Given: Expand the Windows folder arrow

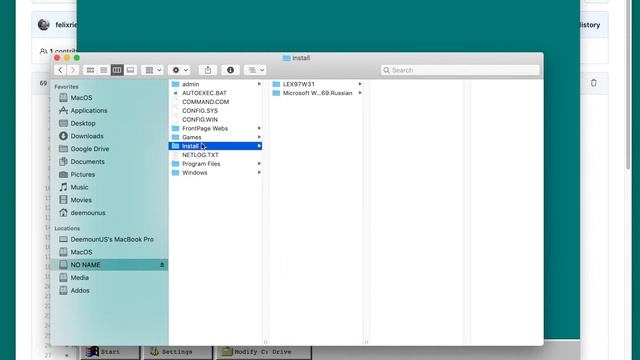Looking at the screenshot, I should [x=259, y=173].
